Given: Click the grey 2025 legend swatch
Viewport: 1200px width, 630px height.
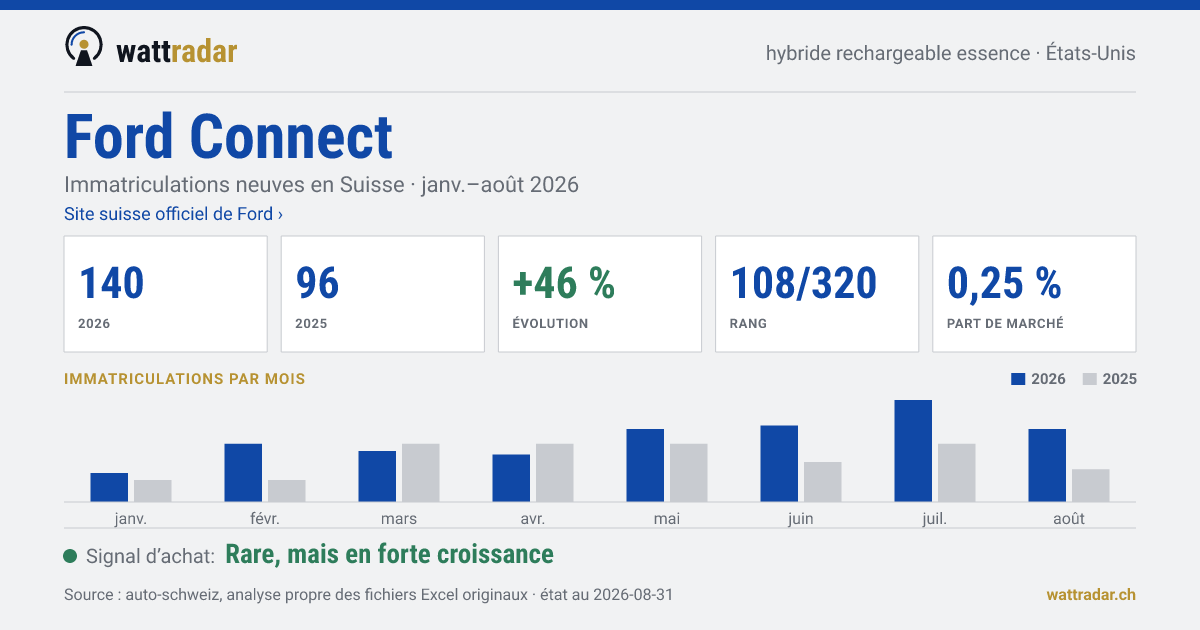Looking at the screenshot, I should [x=1091, y=379].
